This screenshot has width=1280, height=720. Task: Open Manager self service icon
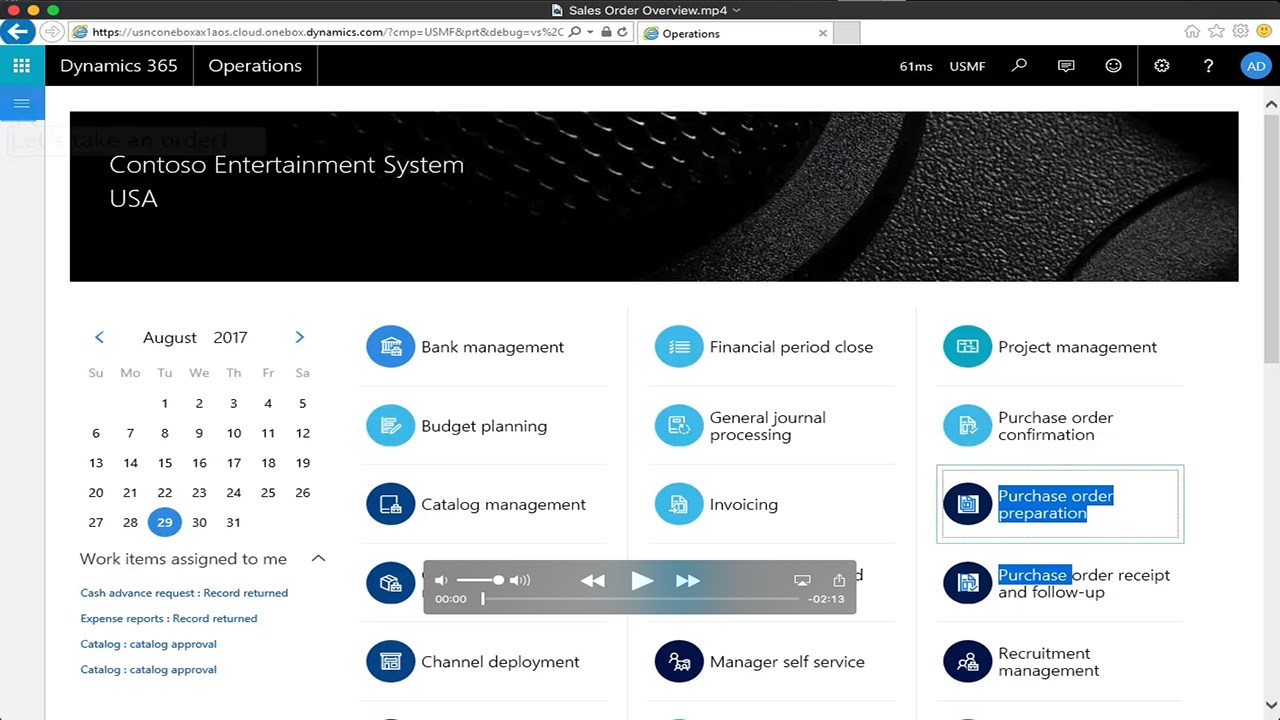point(679,662)
